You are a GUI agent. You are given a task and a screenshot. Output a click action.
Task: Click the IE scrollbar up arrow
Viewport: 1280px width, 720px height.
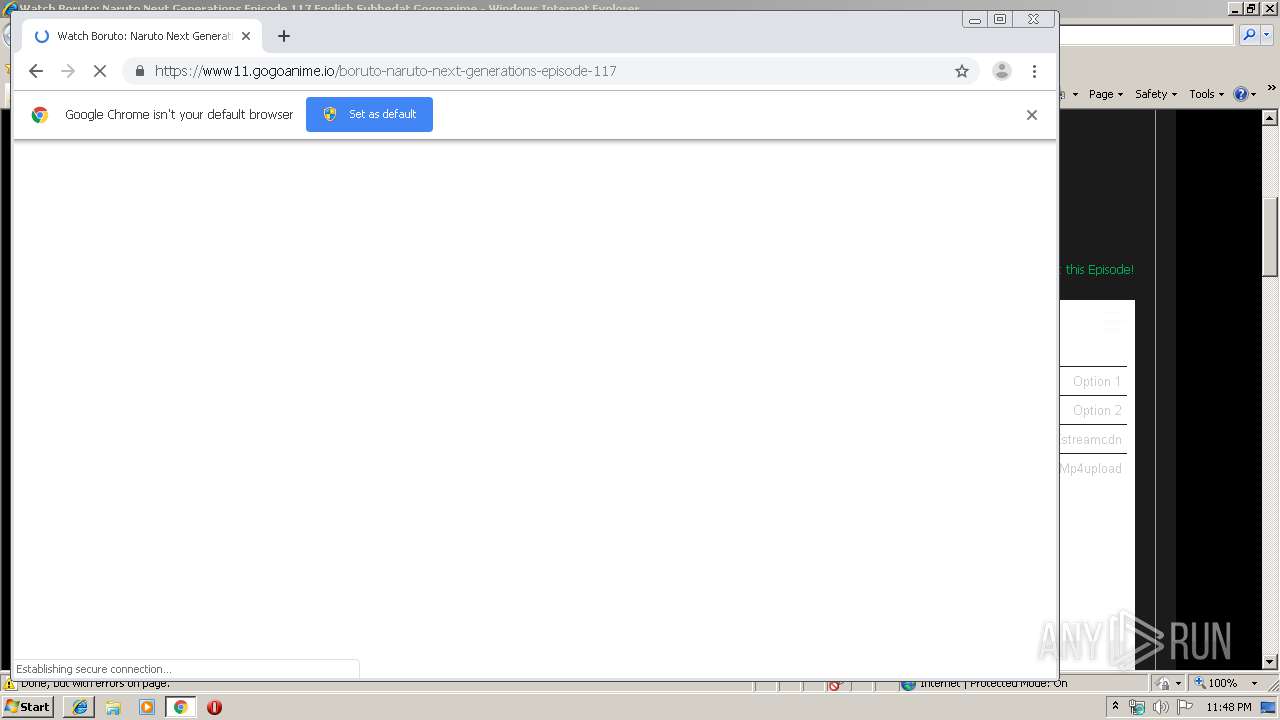pos(1270,118)
